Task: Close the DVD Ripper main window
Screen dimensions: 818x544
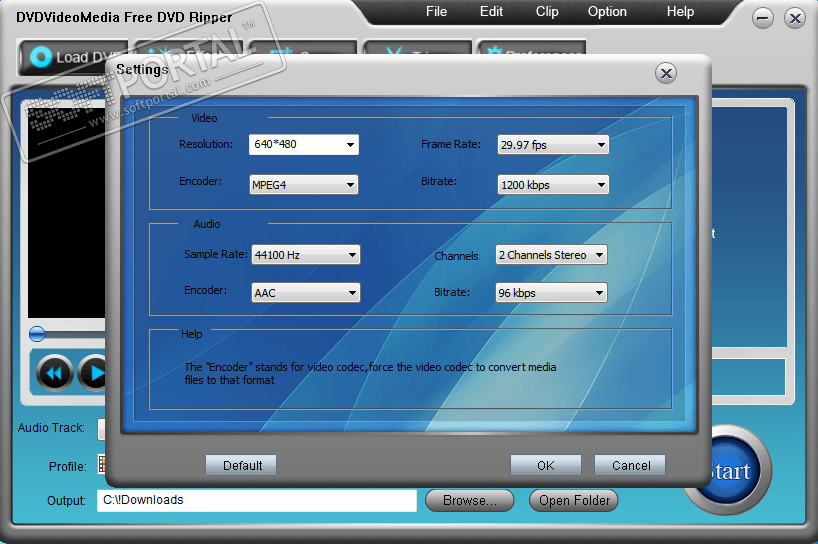Action: tap(795, 19)
